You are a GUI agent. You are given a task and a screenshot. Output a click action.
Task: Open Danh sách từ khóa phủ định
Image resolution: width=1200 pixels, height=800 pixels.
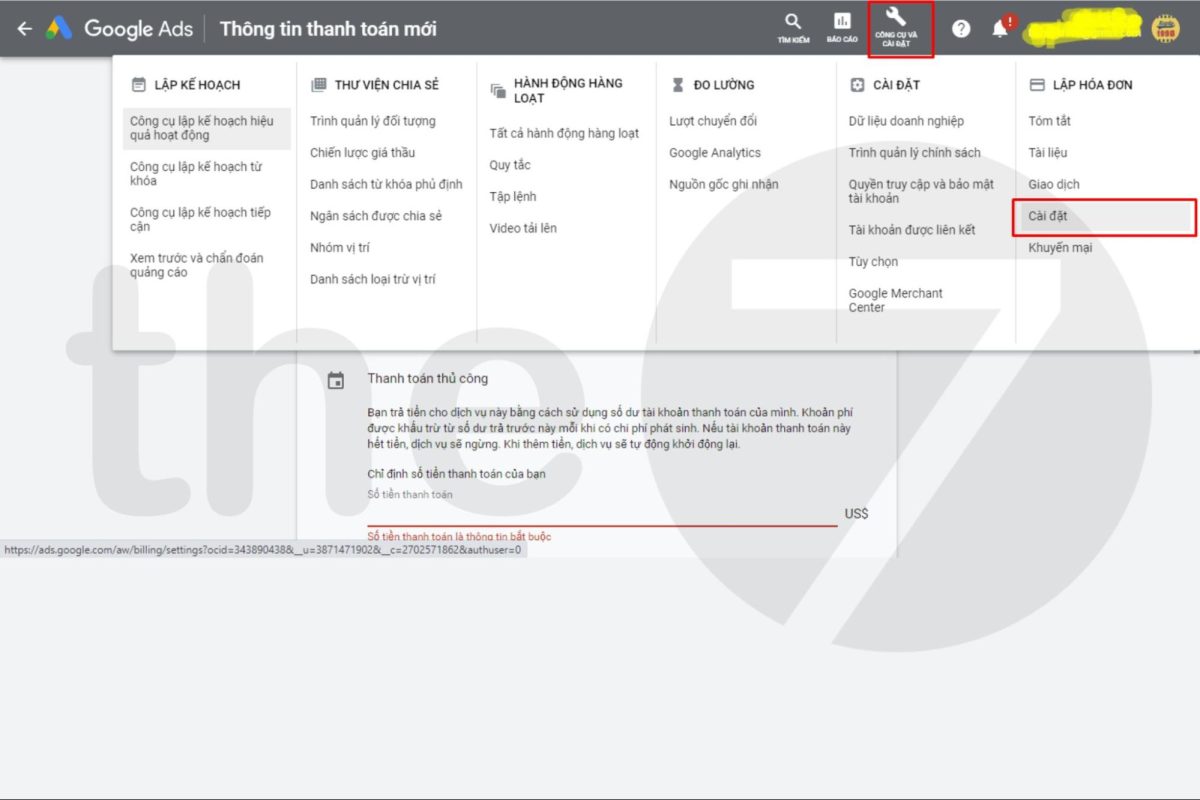[x=383, y=184]
